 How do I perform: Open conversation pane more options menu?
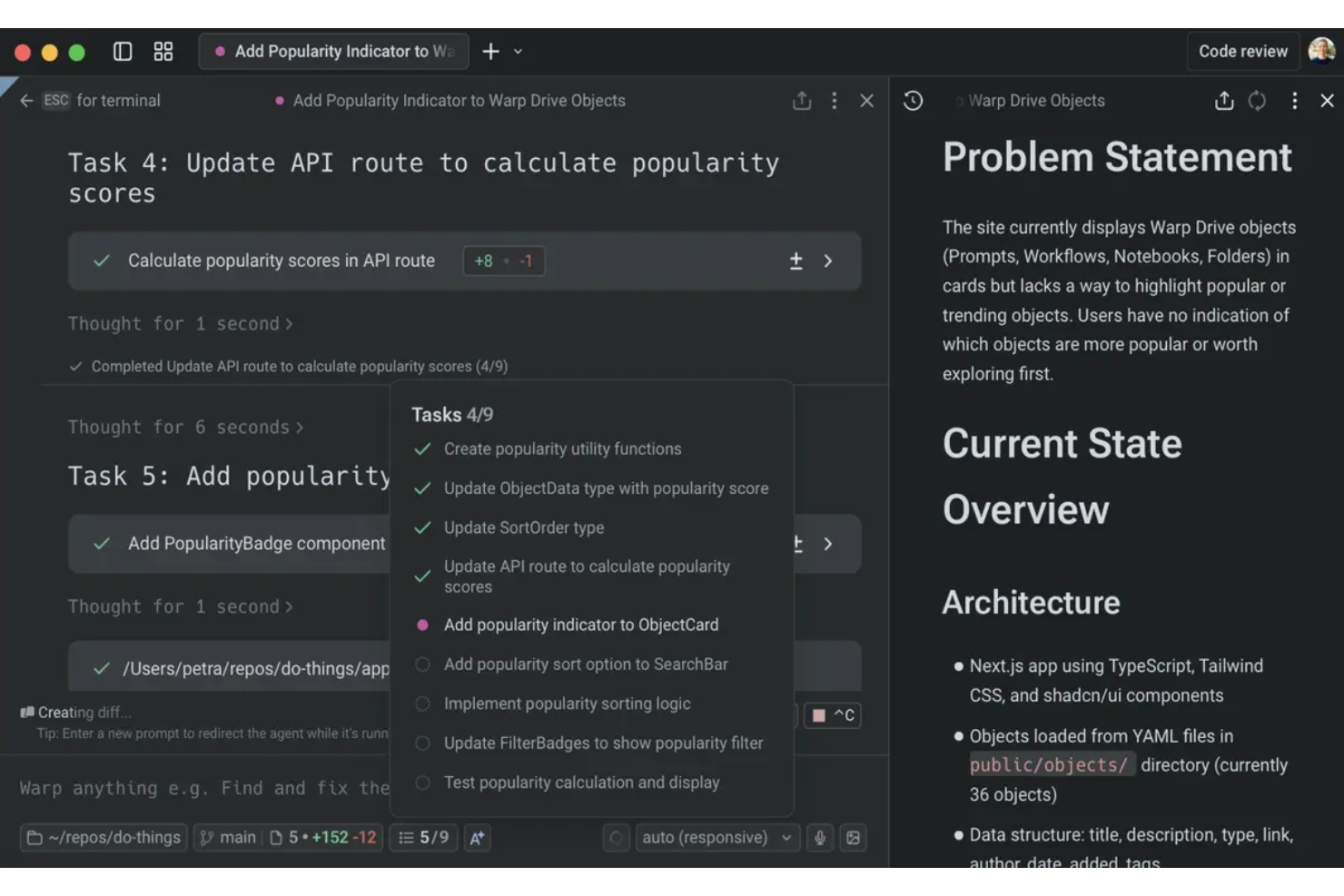(x=834, y=101)
